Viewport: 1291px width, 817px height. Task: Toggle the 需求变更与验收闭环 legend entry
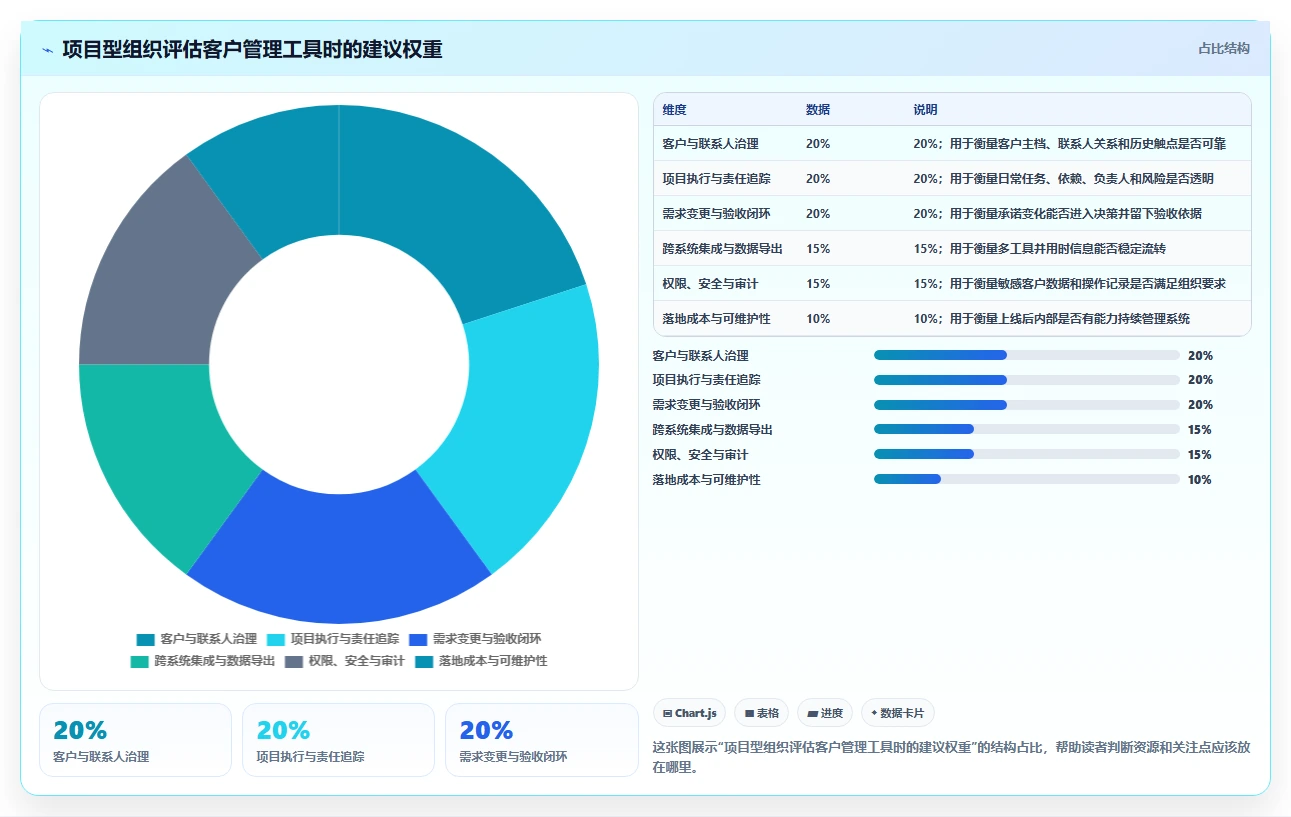tap(475, 639)
